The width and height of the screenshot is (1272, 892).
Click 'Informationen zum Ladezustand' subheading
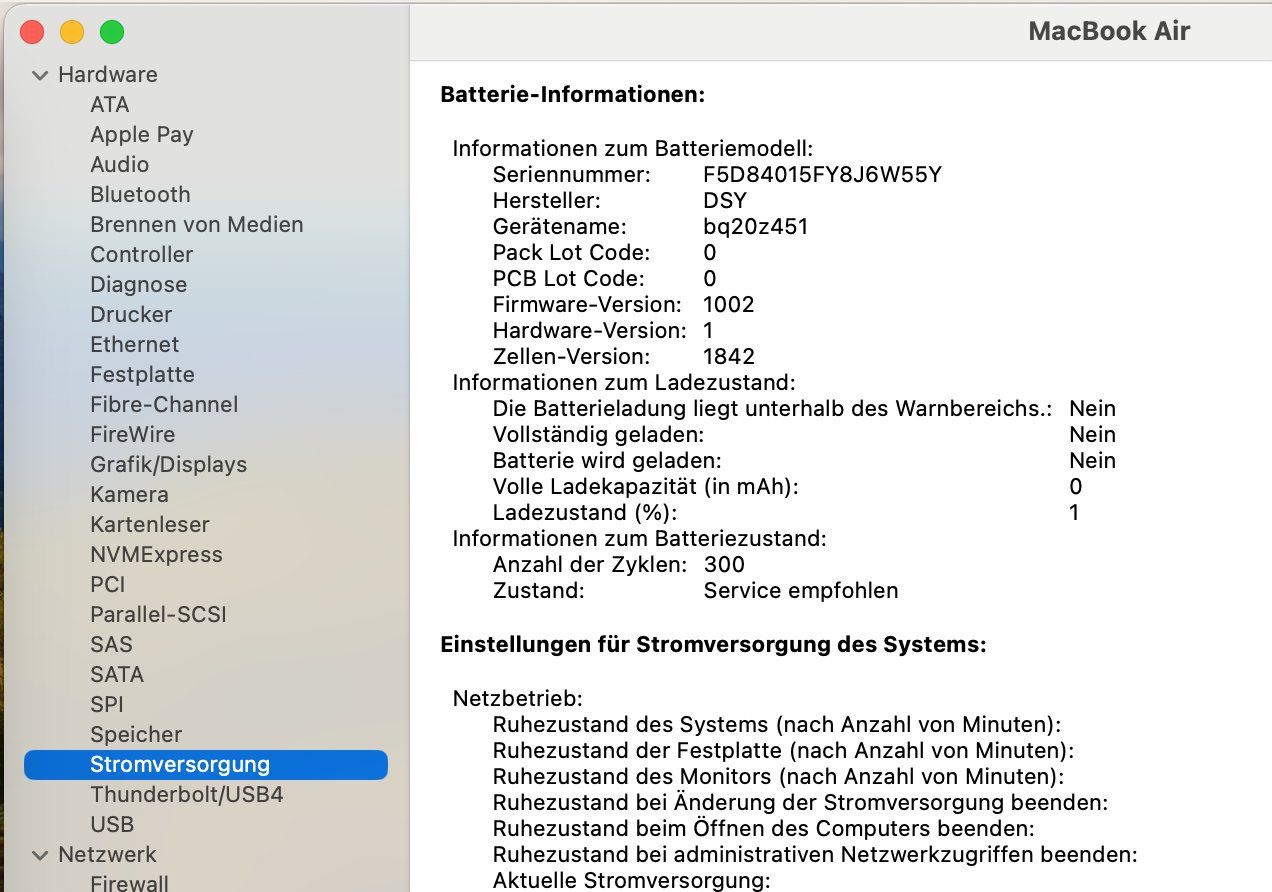coord(624,383)
